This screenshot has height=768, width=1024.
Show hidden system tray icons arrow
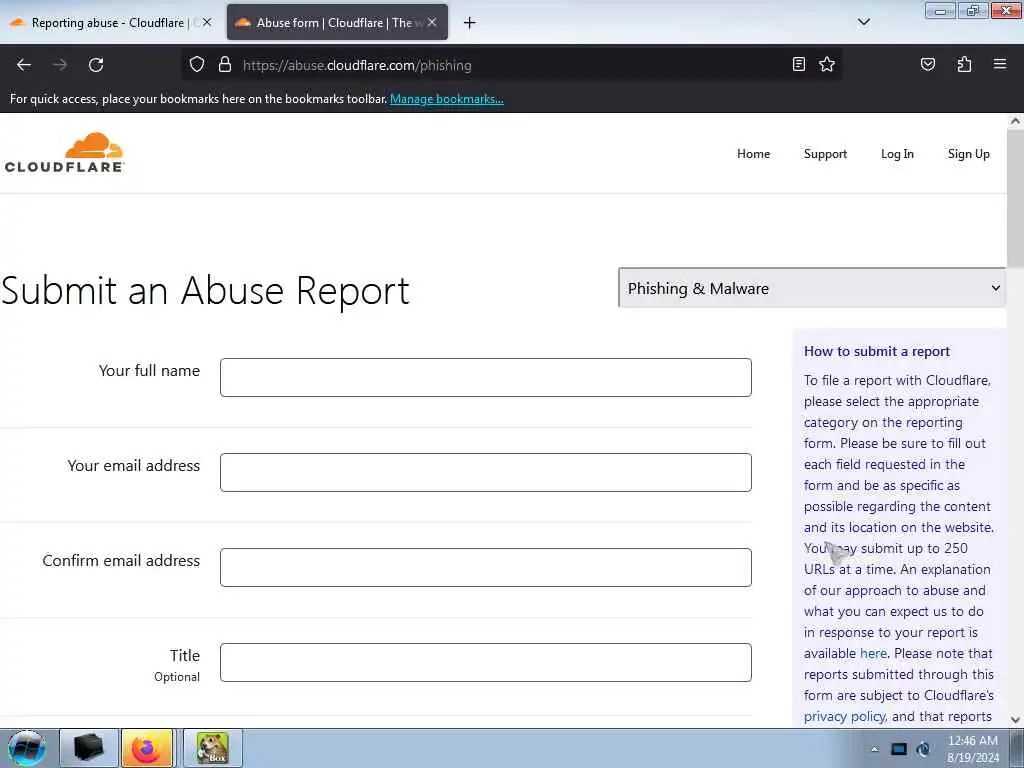(x=874, y=750)
